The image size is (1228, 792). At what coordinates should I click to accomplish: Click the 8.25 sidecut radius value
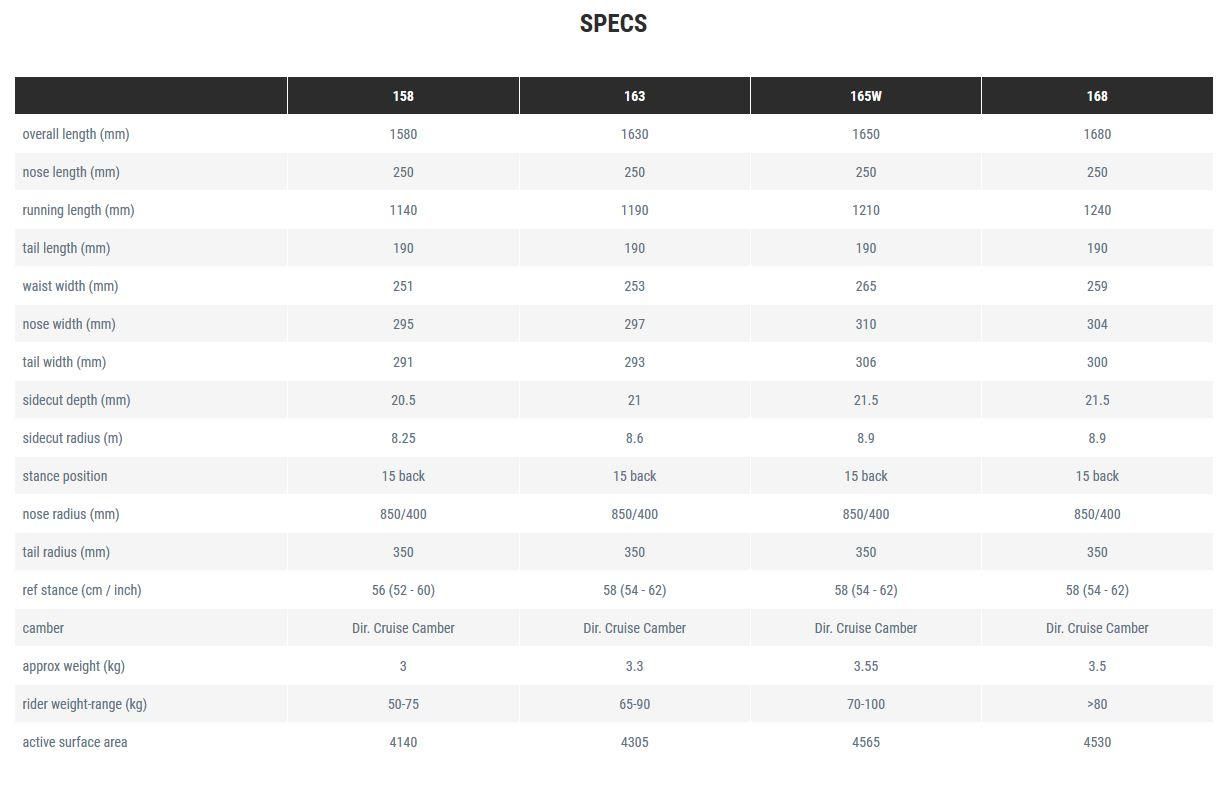coord(403,438)
